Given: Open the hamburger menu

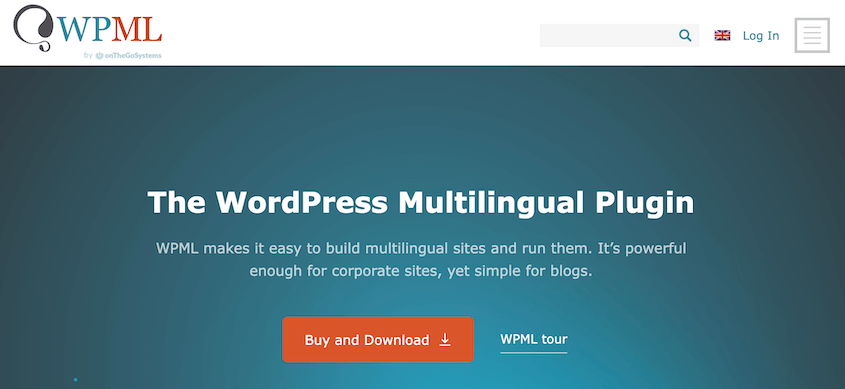Looking at the screenshot, I should coord(812,36).
